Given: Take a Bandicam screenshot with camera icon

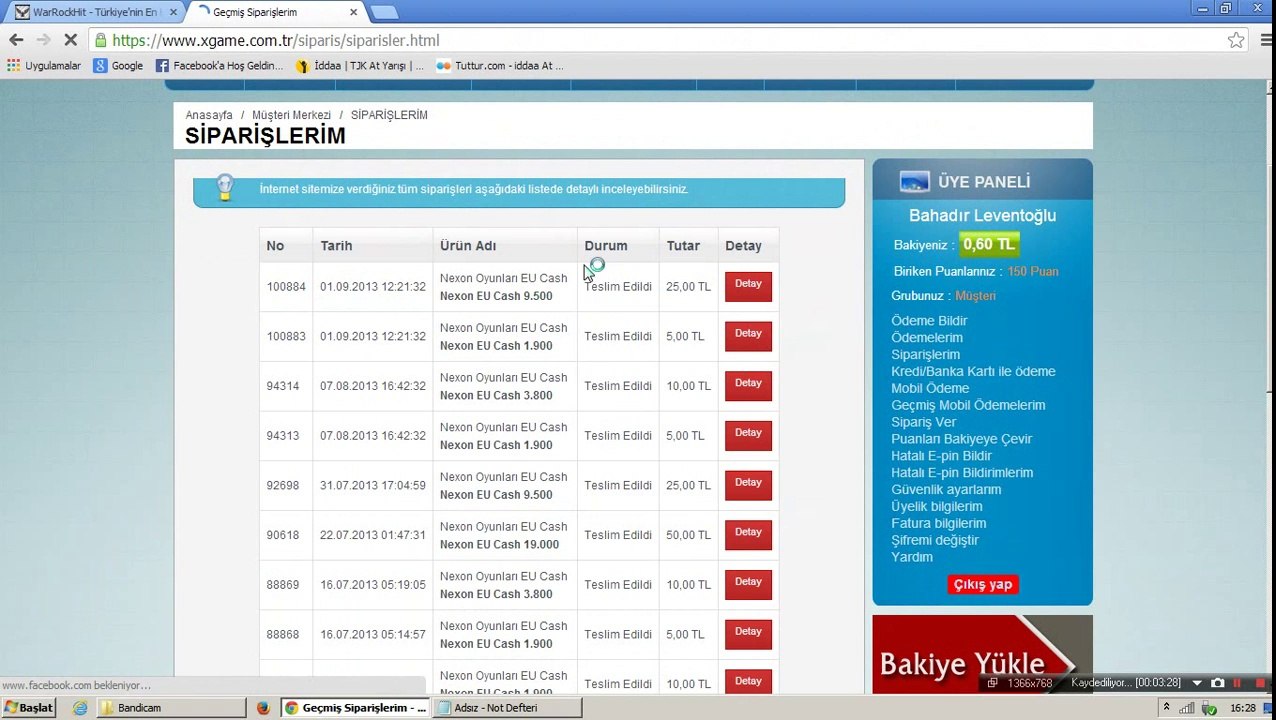Looking at the screenshot, I should coord(1217,683).
